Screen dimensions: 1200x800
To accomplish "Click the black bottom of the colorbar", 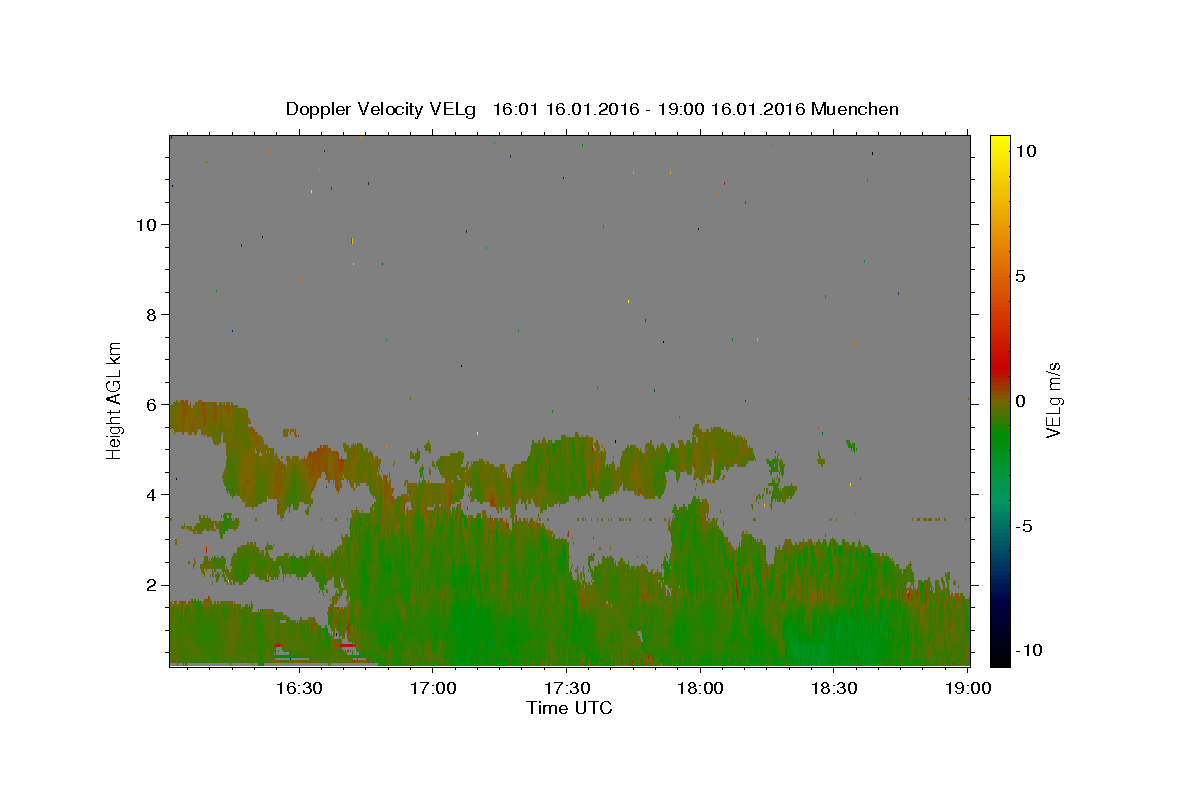I will tap(999, 658).
